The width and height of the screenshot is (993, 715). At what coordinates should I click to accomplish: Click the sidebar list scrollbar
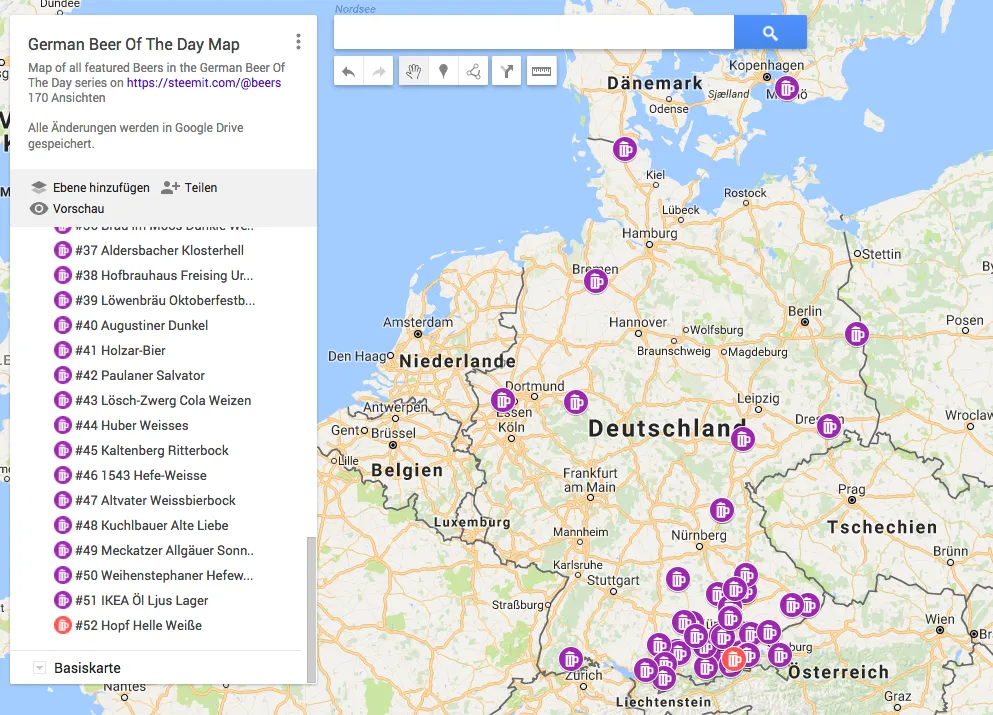point(311,609)
